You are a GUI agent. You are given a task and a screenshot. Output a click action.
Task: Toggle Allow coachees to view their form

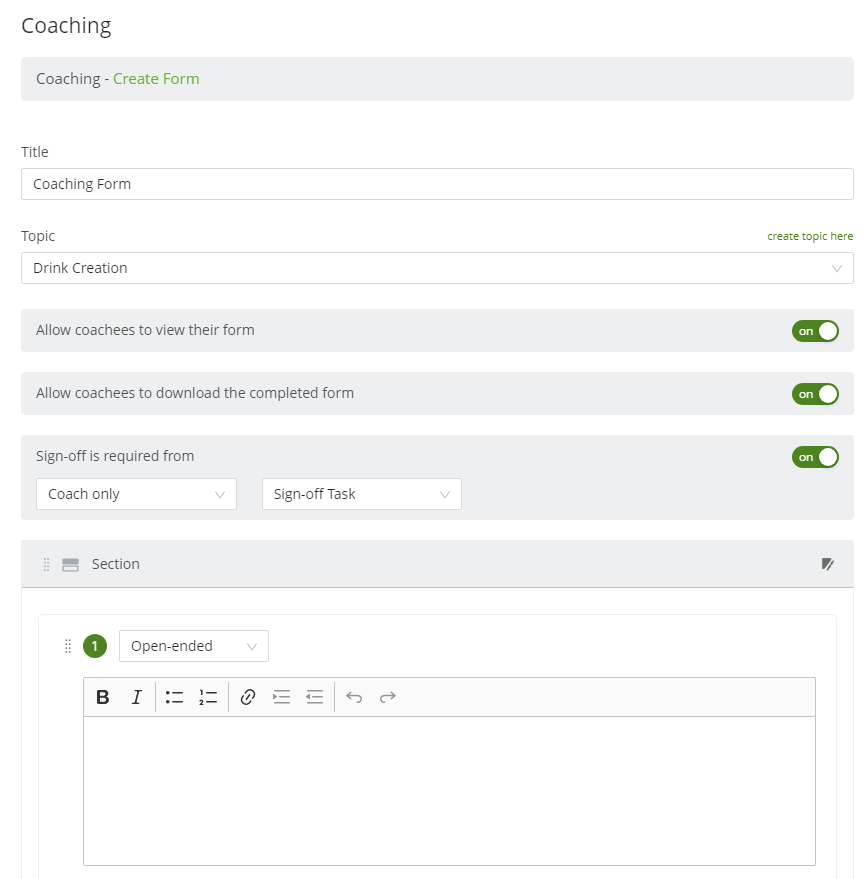point(815,331)
